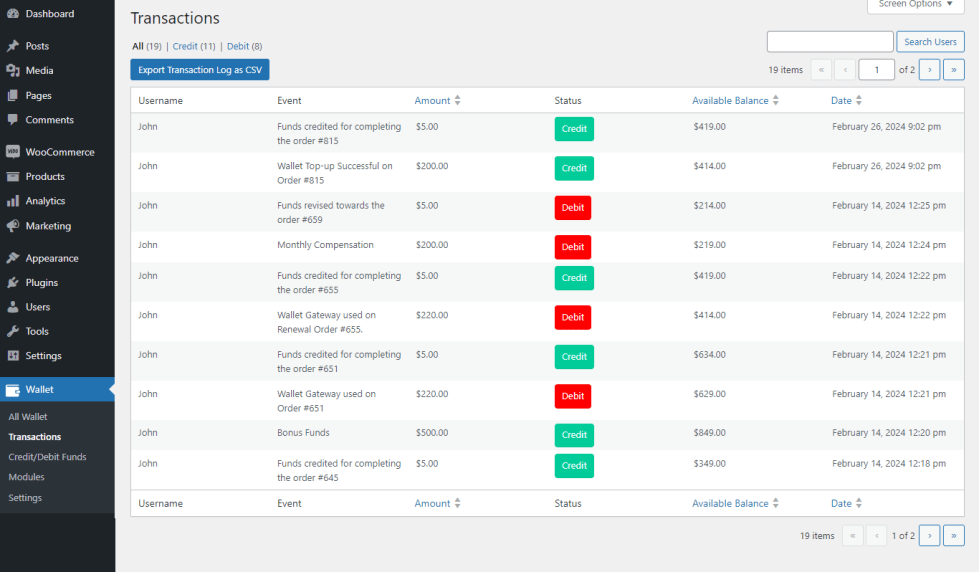Click Export Transaction Log as CSV
Screen dimensions: 979x572
pos(200,70)
